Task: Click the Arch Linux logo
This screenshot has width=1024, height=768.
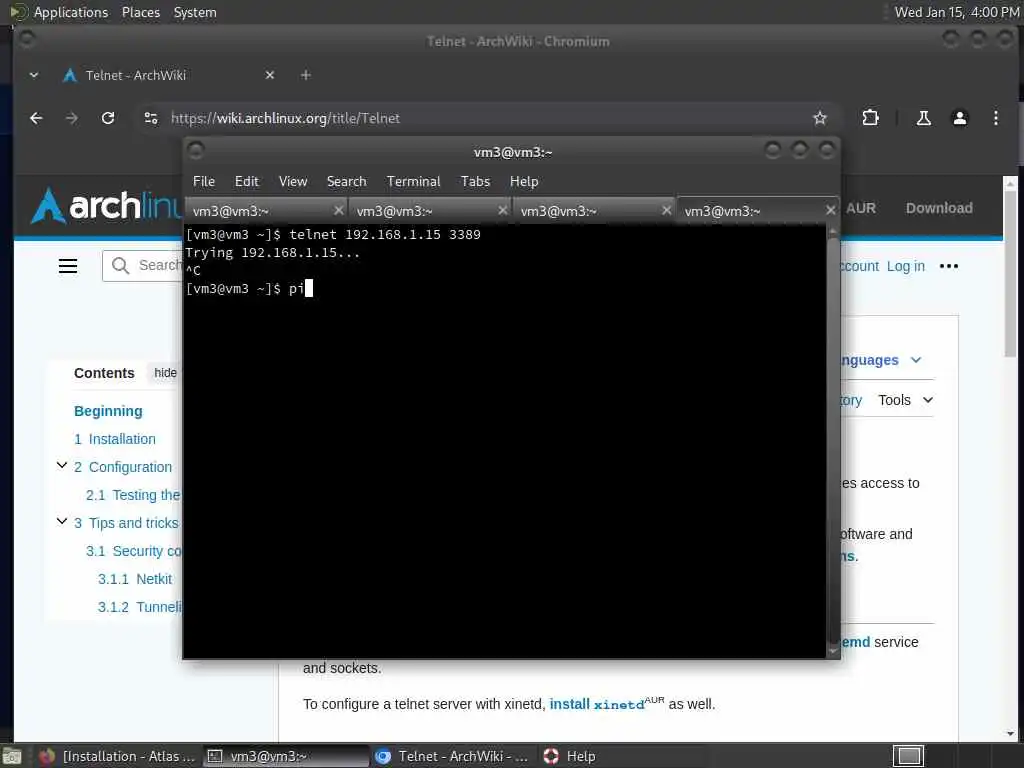Action: coord(104,206)
